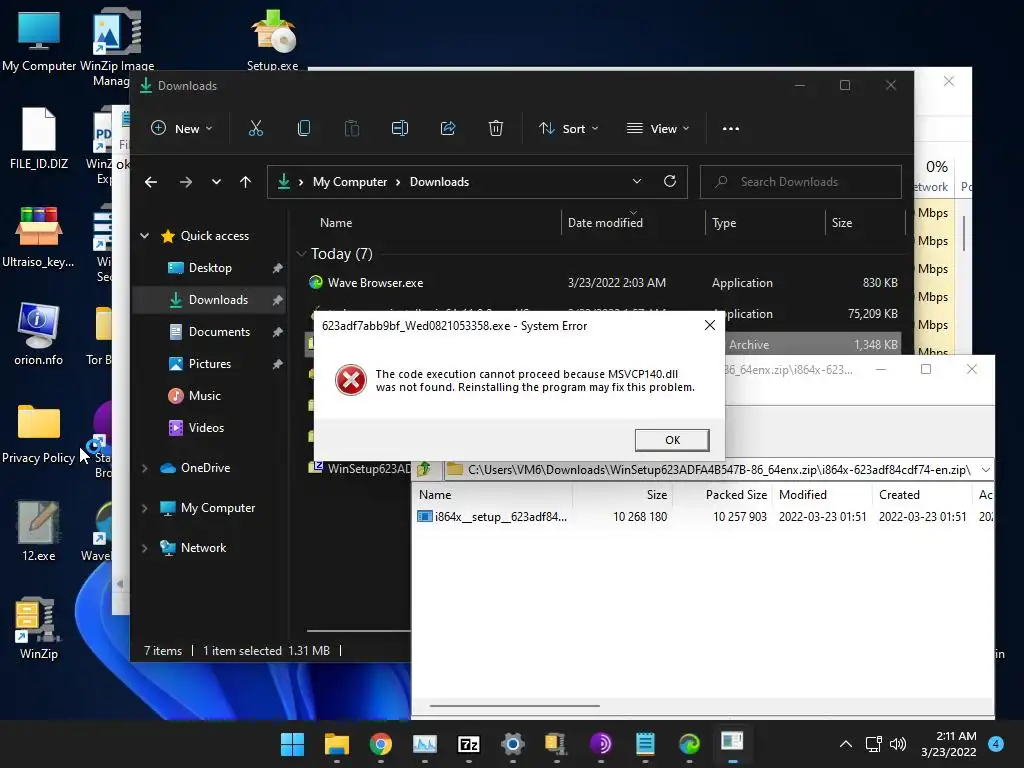This screenshot has height=768, width=1024.
Task: Click Downloads in address breadcrumb
Action: tap(440, 182)
